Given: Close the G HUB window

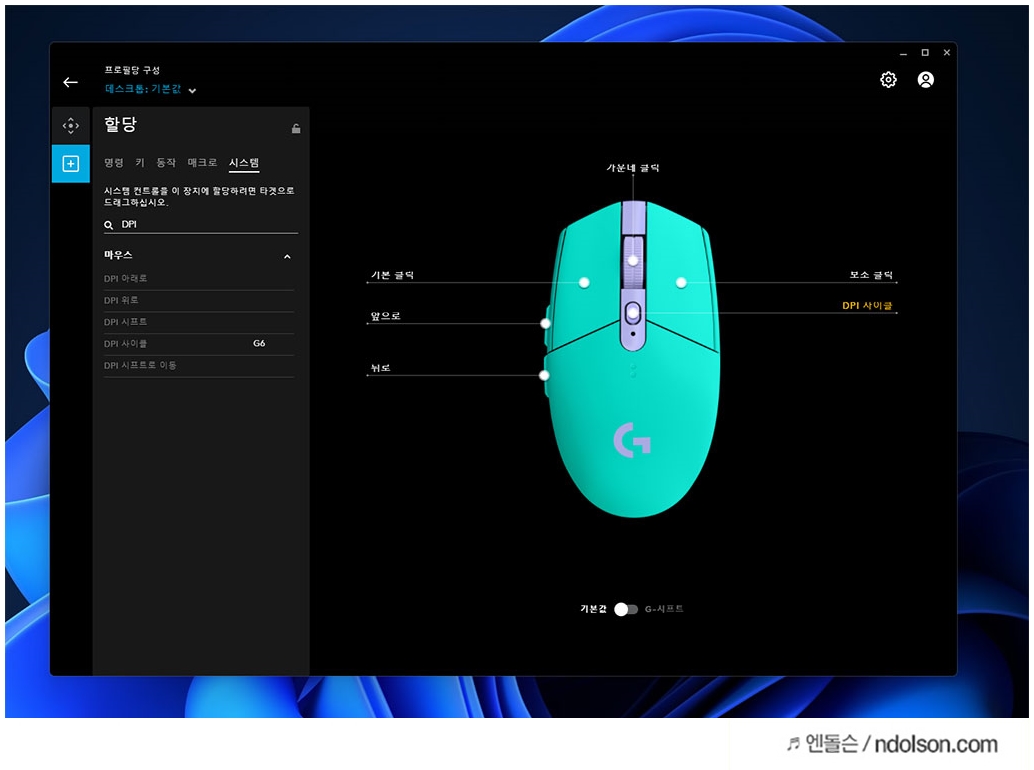Looking at the screenshot, I should click(947, 53).
